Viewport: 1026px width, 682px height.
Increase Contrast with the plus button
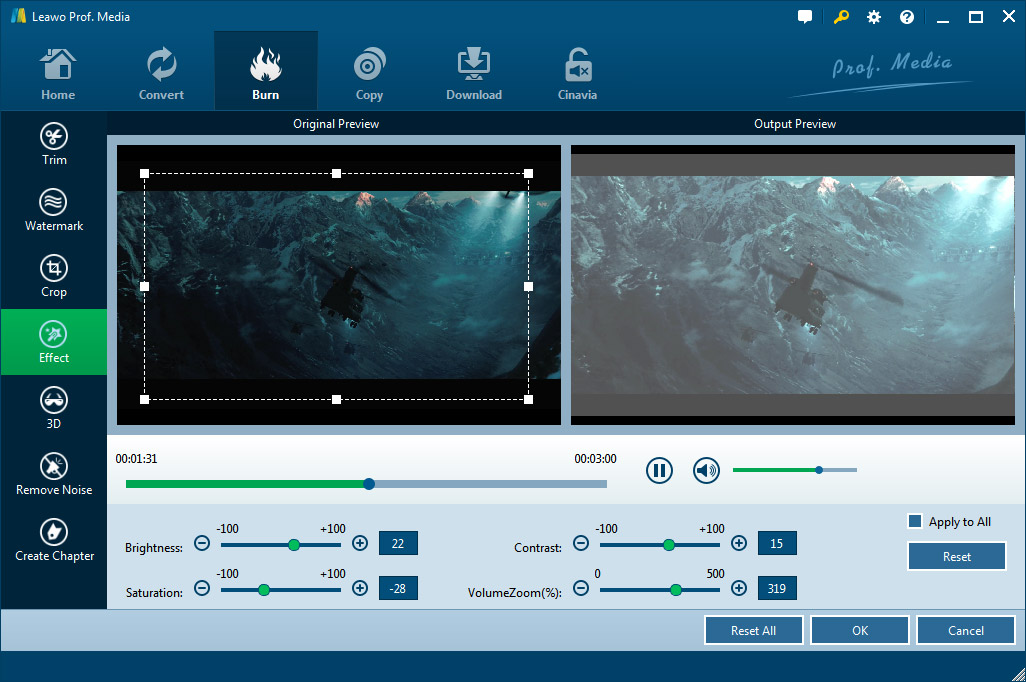(x=739, y=544)
